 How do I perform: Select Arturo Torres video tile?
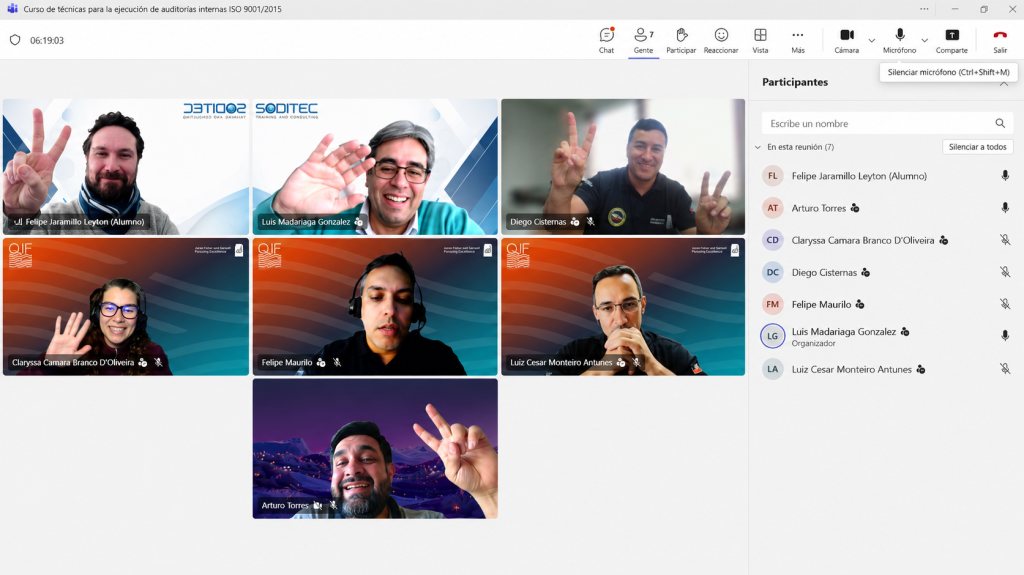(x=375, y=449)
